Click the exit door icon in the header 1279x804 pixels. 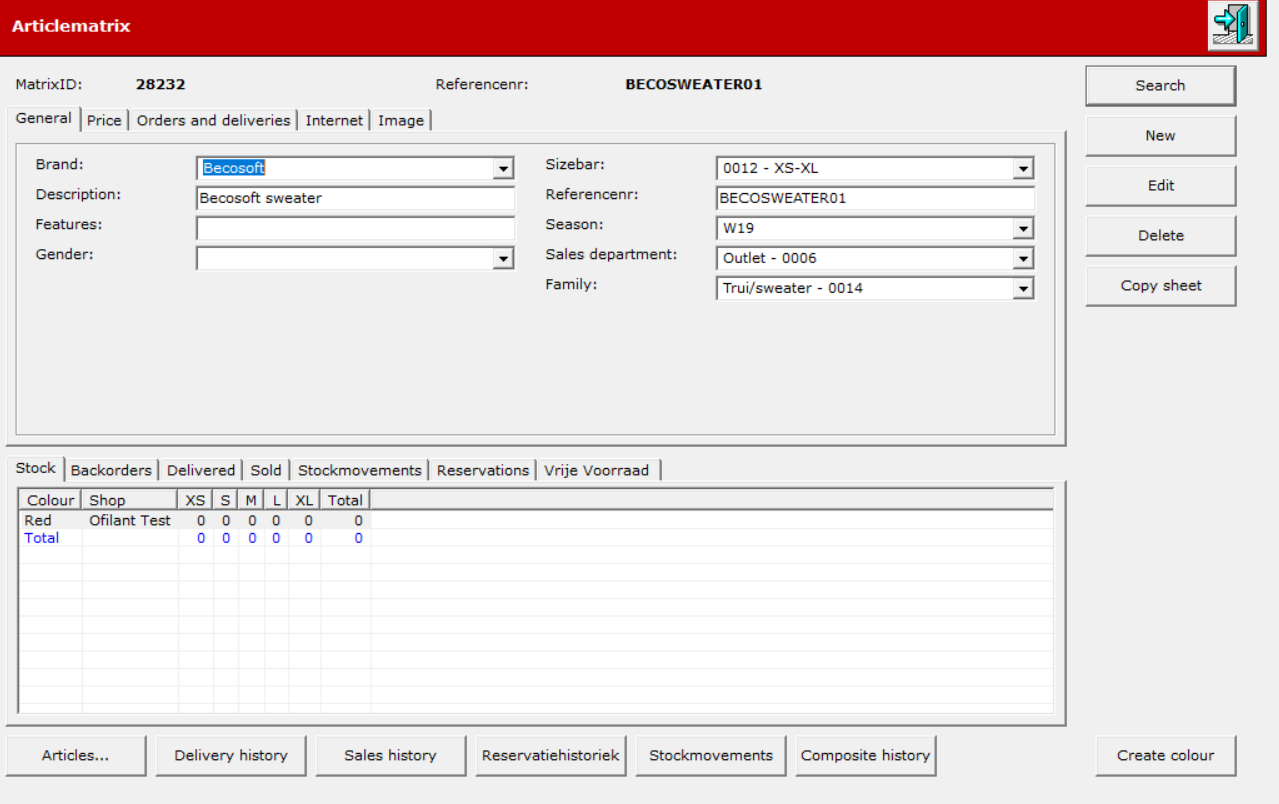(x=1232, y=26)
